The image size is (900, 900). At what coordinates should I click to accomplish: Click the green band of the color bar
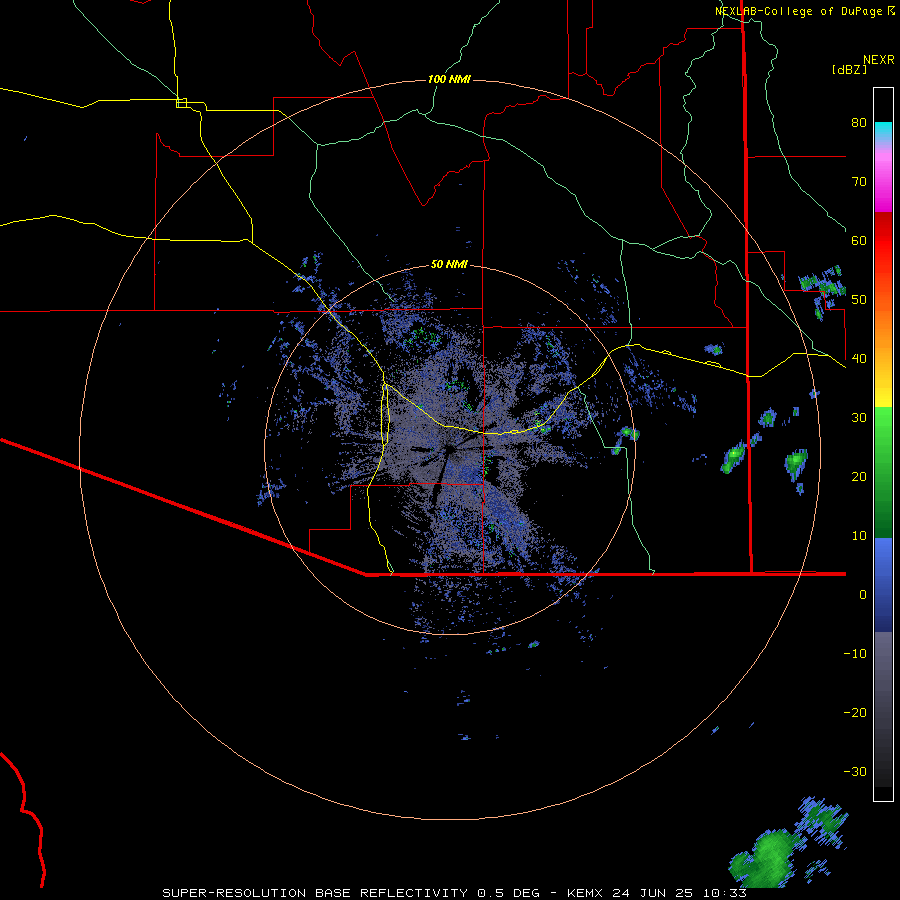[x=883, y=472]
